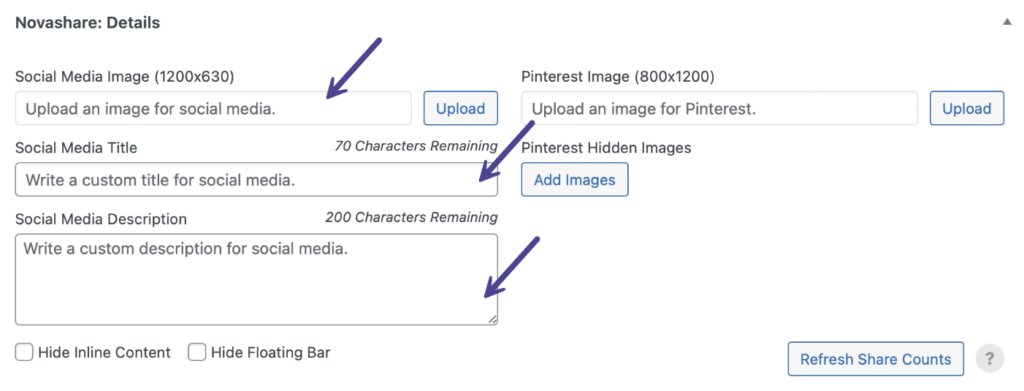Click the Novashare: Details panel heading

88,23
